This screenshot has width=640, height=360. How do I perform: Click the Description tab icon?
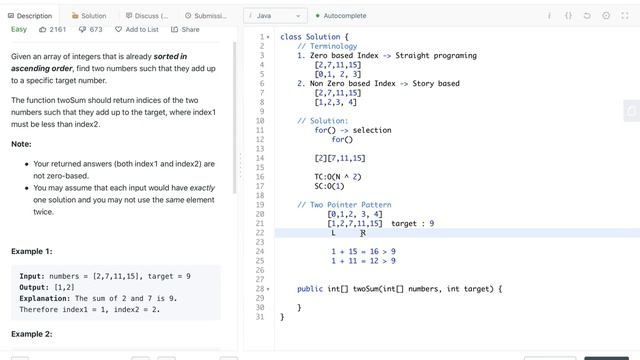(11, 16)
